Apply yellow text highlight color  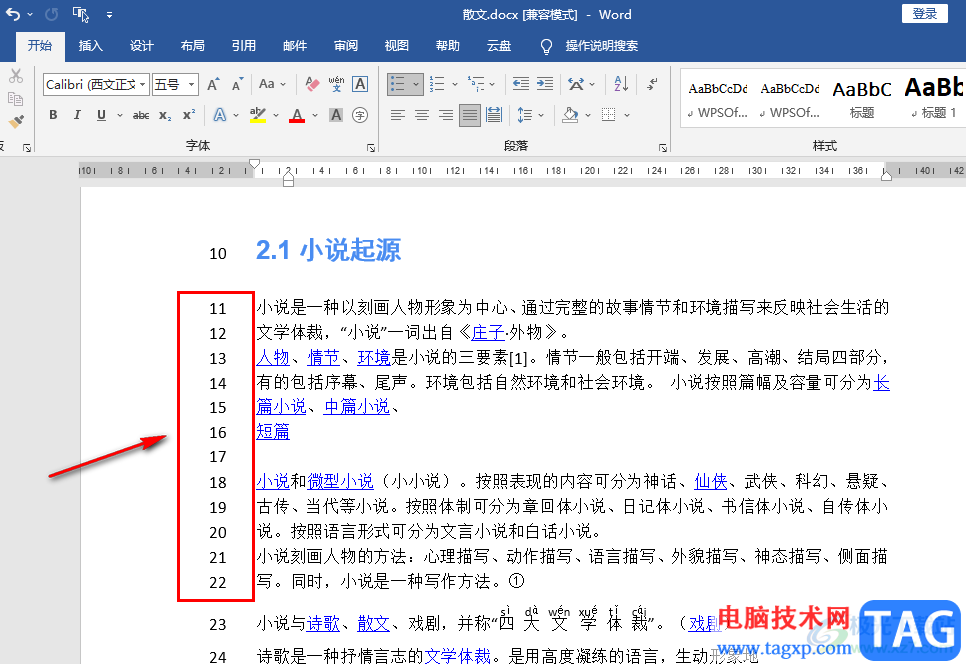tap(258, 115)
